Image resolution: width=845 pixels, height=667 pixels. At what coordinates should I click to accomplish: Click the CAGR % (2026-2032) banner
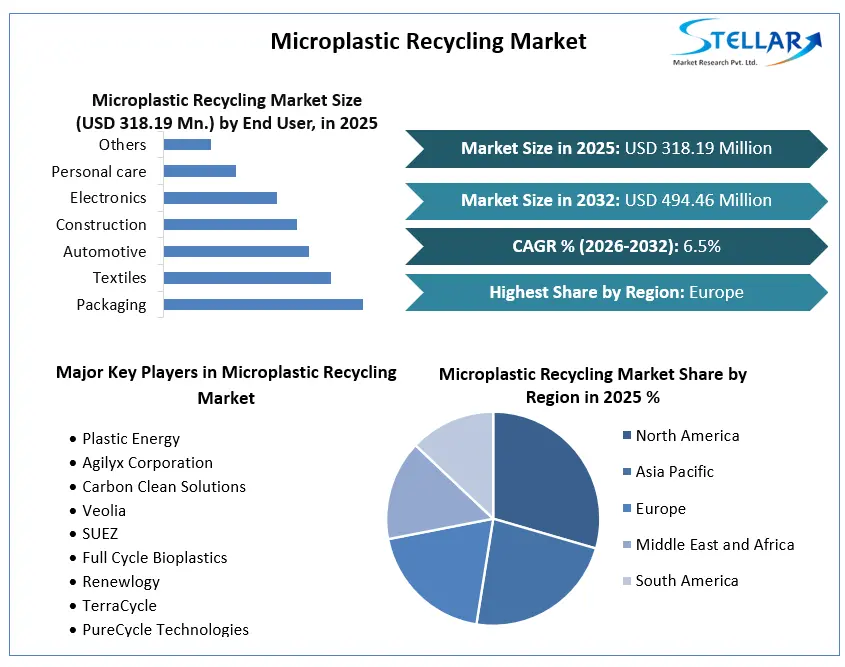pyautogui.click(x=617, y=246)
